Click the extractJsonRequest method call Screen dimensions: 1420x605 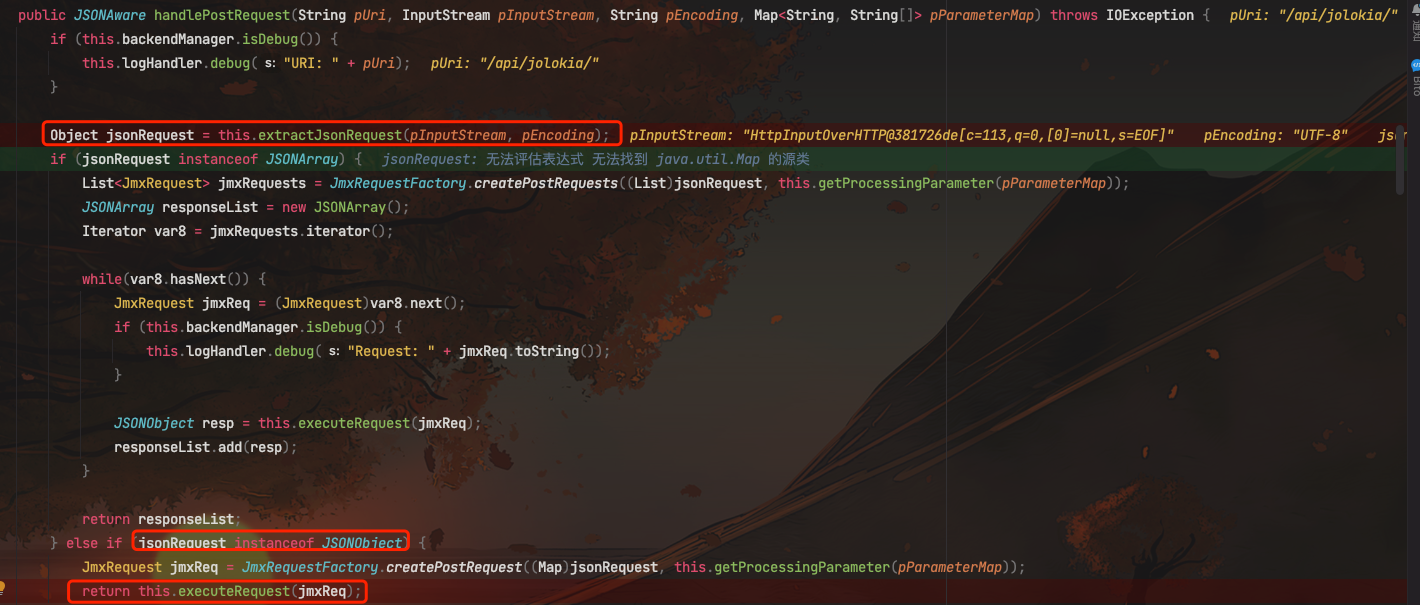[330, 135]
